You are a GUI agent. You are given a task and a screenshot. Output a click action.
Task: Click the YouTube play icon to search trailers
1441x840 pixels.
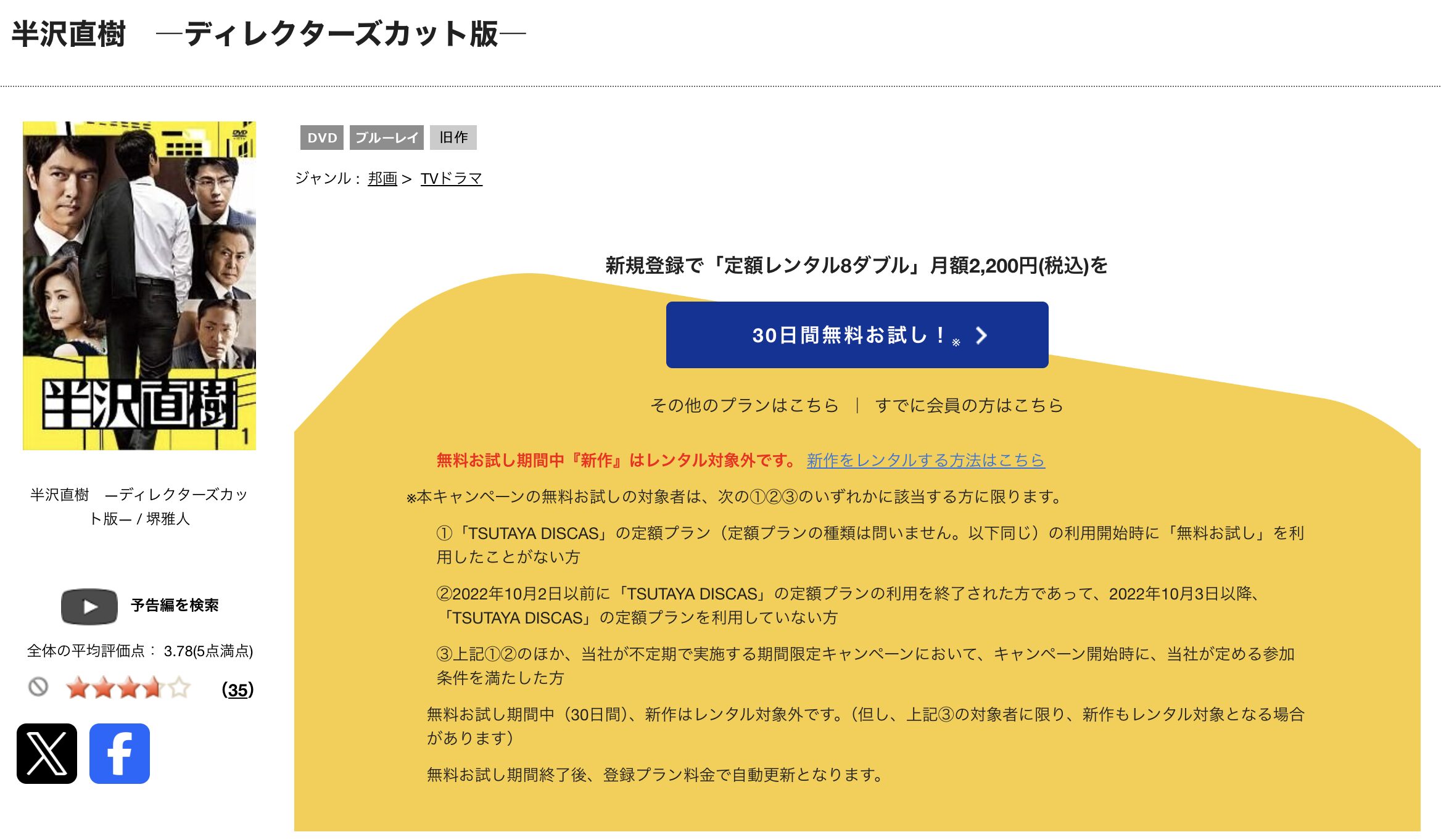coord(88,606)
